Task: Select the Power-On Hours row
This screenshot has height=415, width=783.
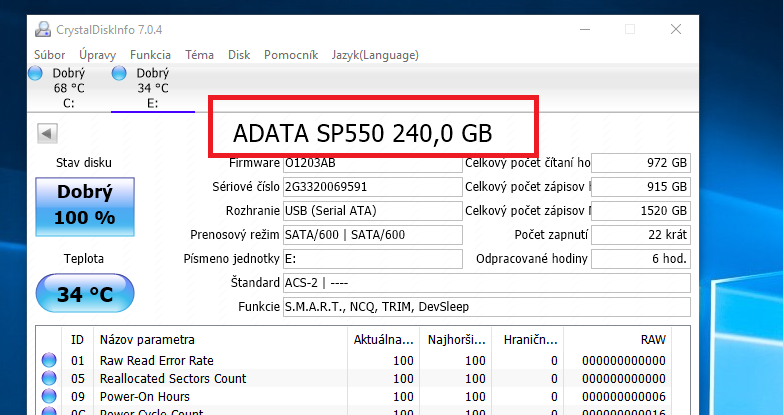Action: [x=354, y=397]
